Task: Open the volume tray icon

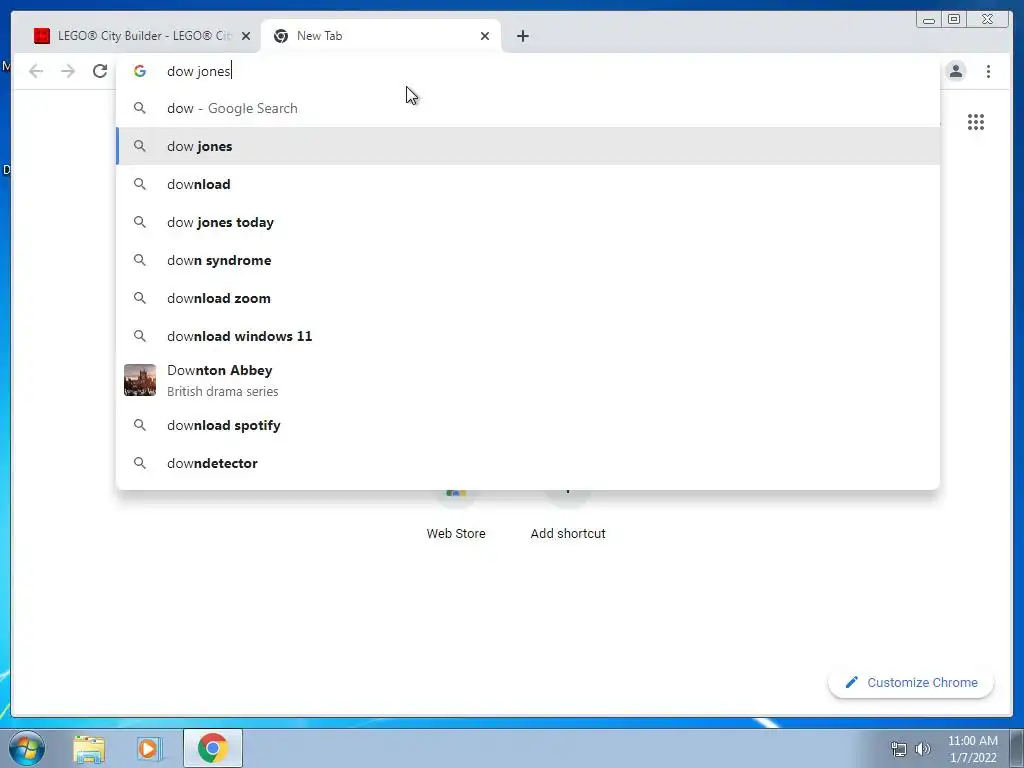Action: (x=922, y=749)
